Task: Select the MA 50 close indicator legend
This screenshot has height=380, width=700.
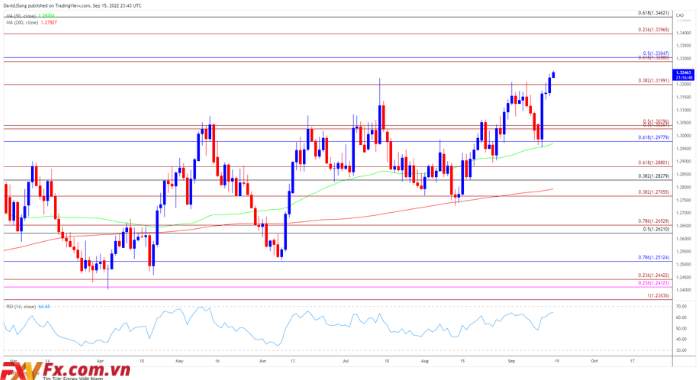Action: pyautogui.click(x=30, y=16)
